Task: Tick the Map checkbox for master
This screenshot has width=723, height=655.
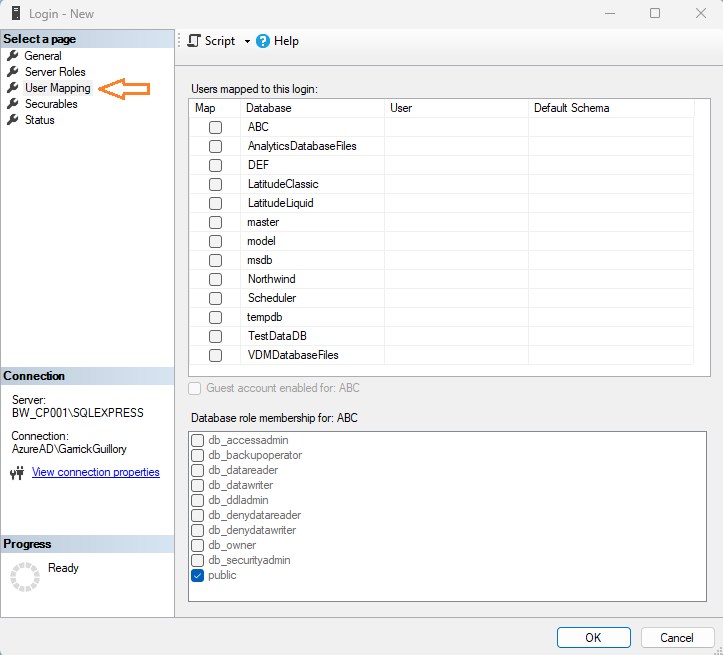Action: 215,222
